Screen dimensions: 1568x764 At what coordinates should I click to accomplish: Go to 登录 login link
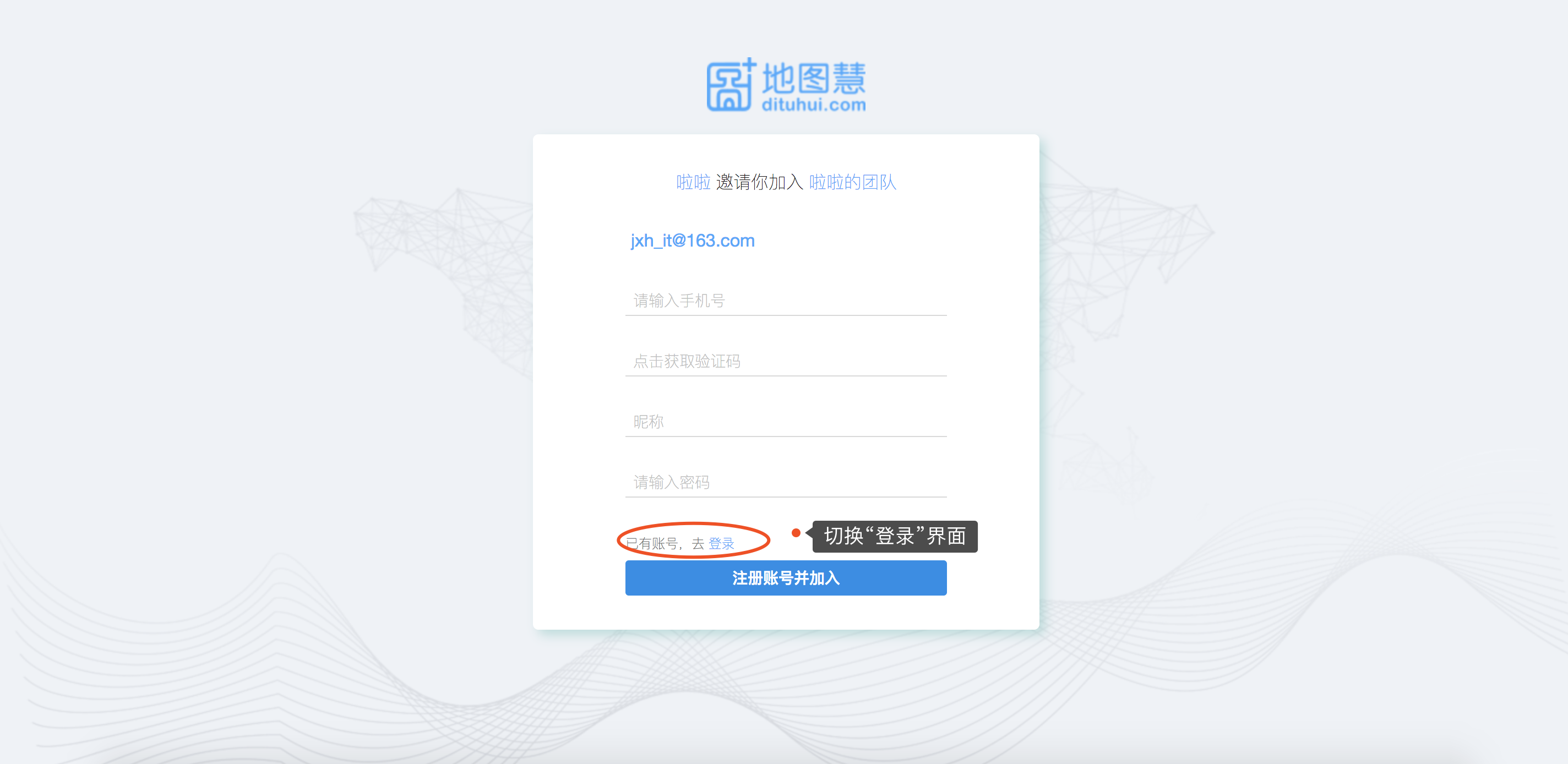point(721,543)
